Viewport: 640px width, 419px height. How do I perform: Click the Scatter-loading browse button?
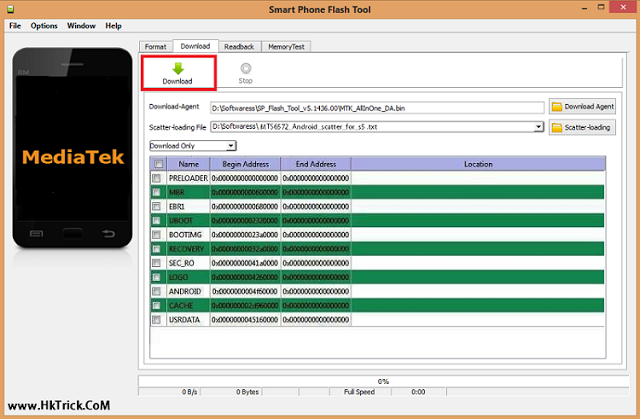tap(582, 127)
